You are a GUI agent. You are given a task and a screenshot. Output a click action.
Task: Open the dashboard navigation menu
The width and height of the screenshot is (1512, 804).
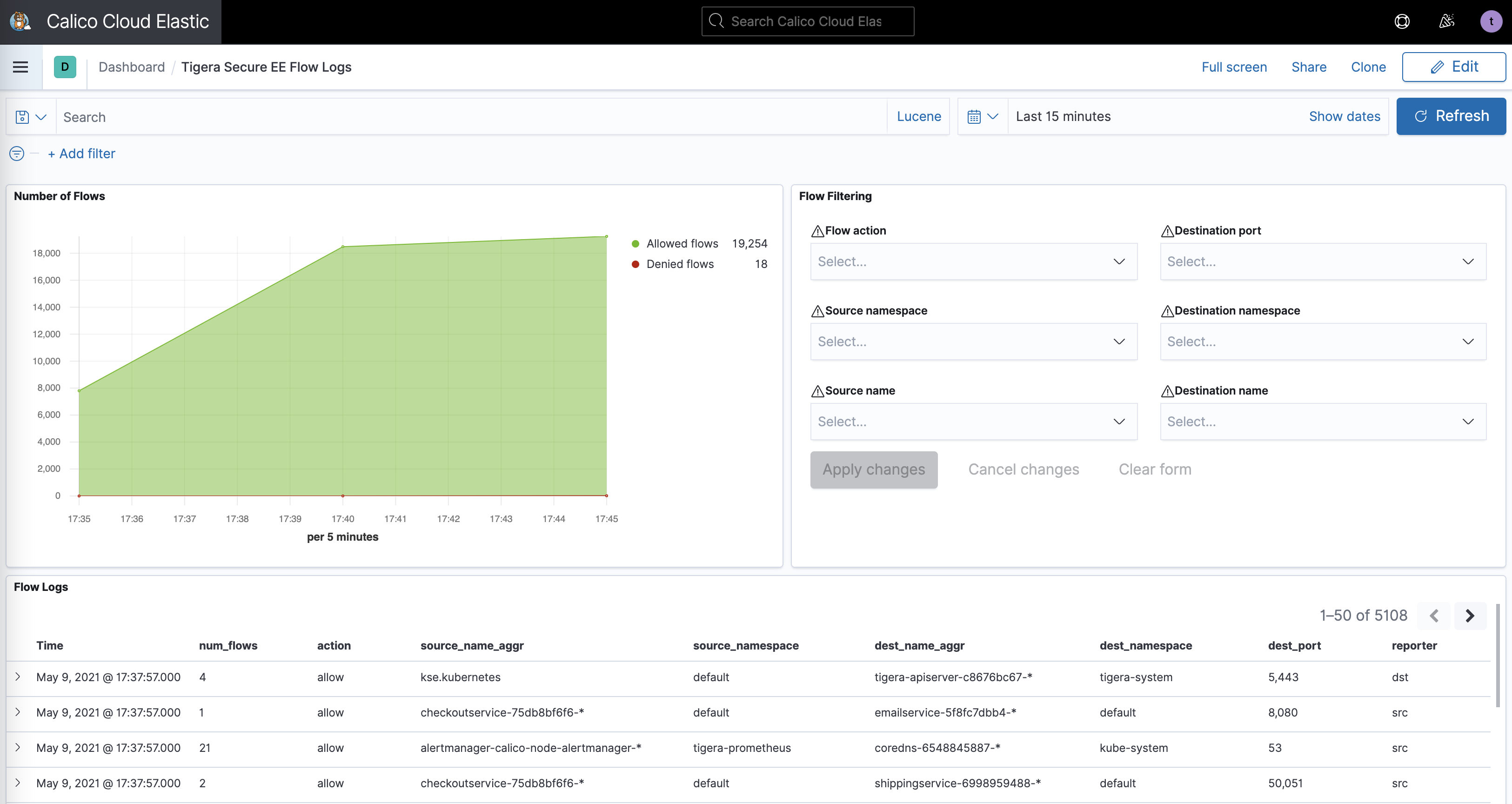click(x=21, y=66)
